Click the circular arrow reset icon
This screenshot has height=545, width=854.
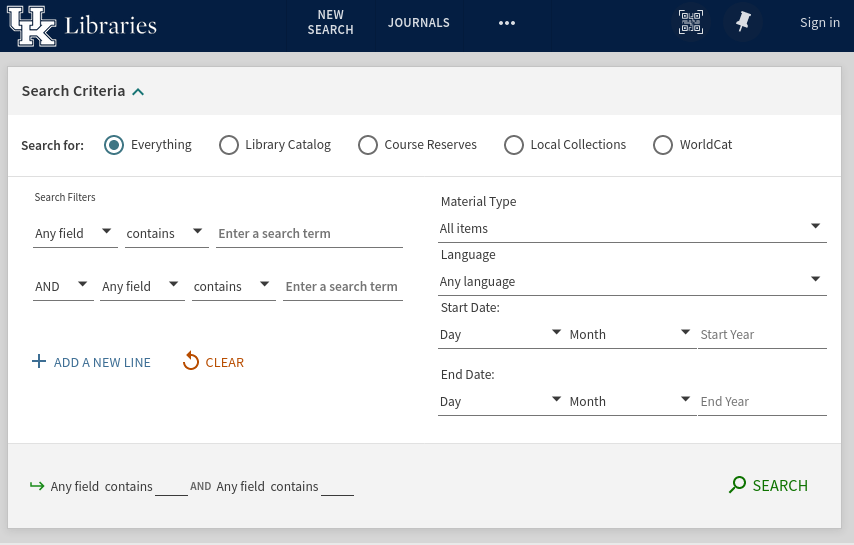191,361
